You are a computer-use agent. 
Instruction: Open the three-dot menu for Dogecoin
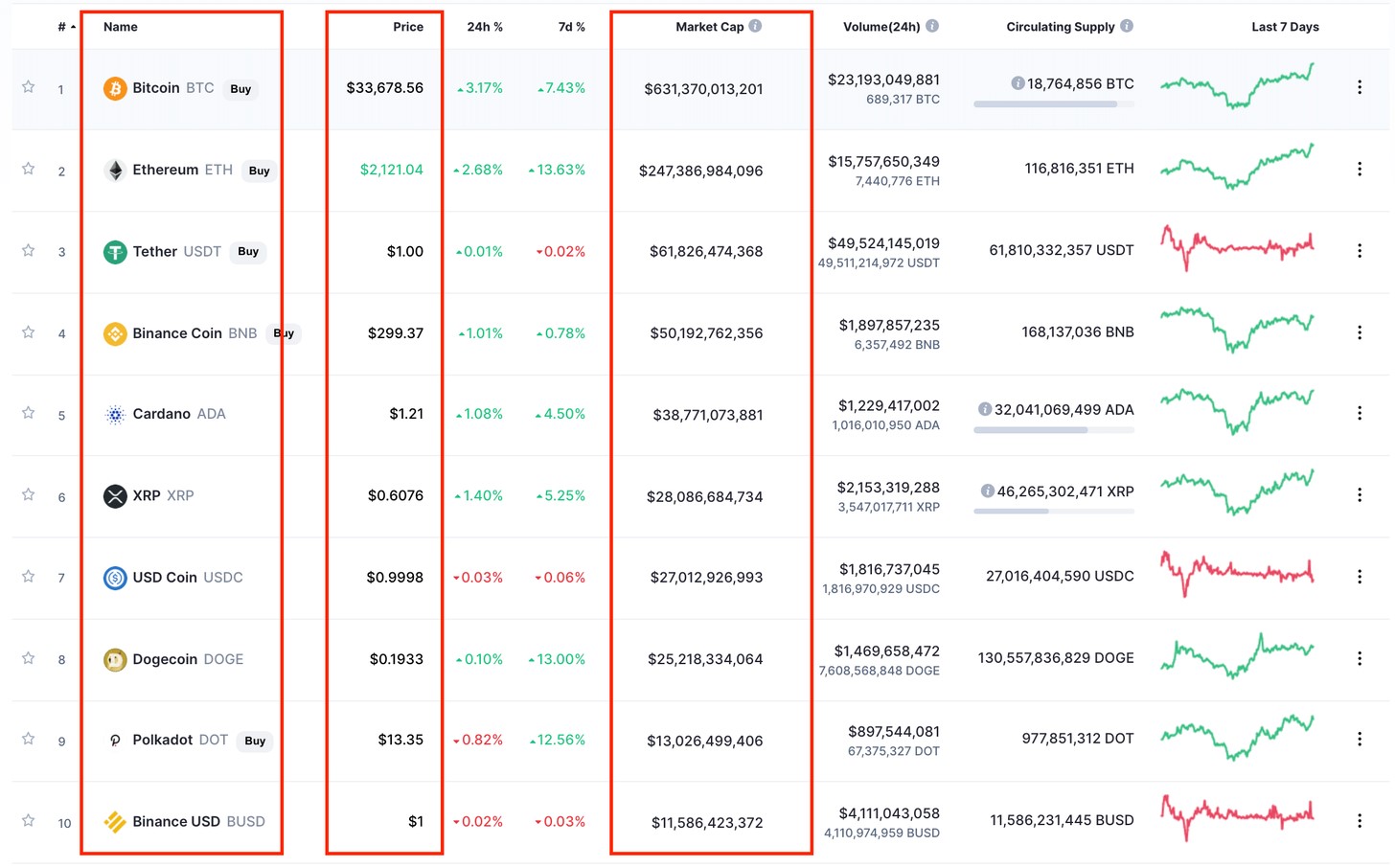pyautogui.click(x=1359, y=658)
